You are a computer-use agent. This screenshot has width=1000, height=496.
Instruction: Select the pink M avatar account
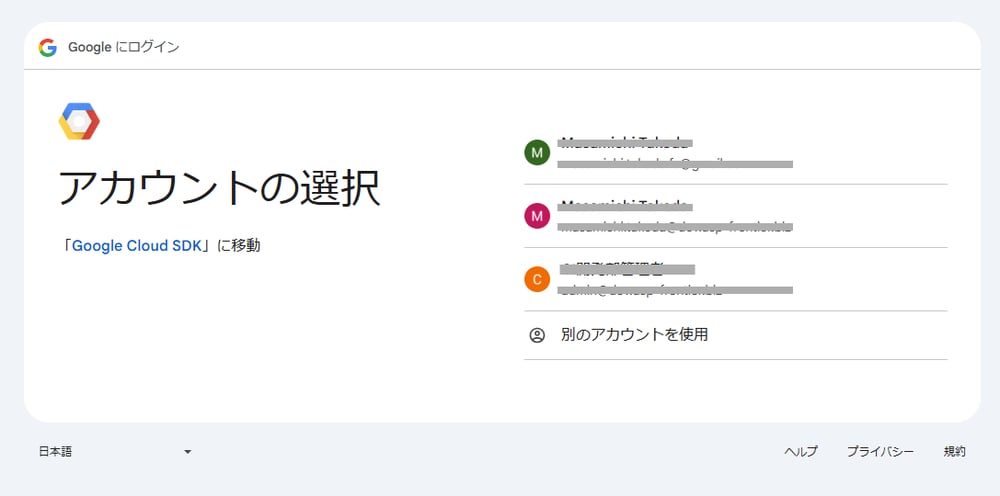pyautogui.click(x=735, y=216)
